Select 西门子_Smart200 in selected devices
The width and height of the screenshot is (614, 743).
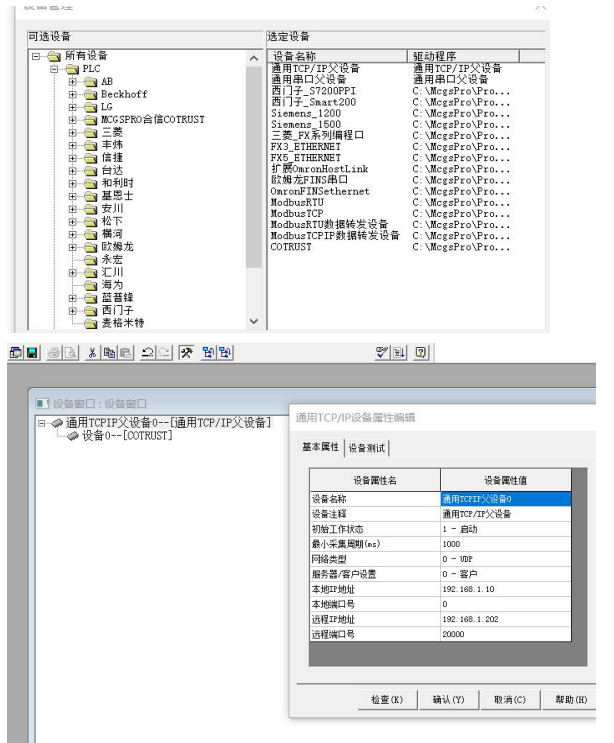(313, 102)
